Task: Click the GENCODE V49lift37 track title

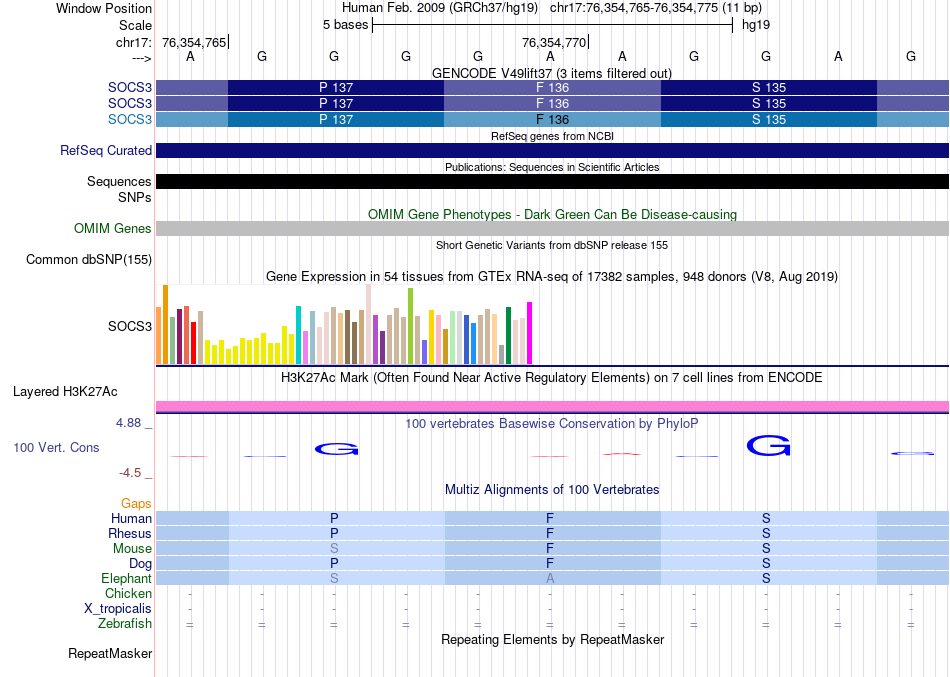Action: 551,73
